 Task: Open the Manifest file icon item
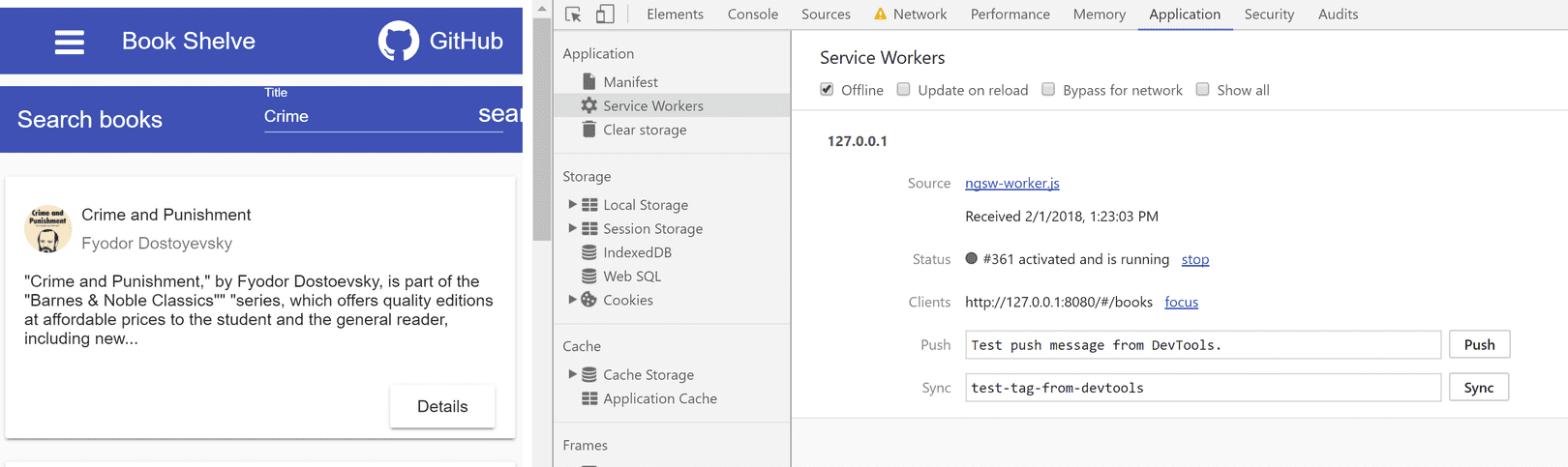point(588,82)
